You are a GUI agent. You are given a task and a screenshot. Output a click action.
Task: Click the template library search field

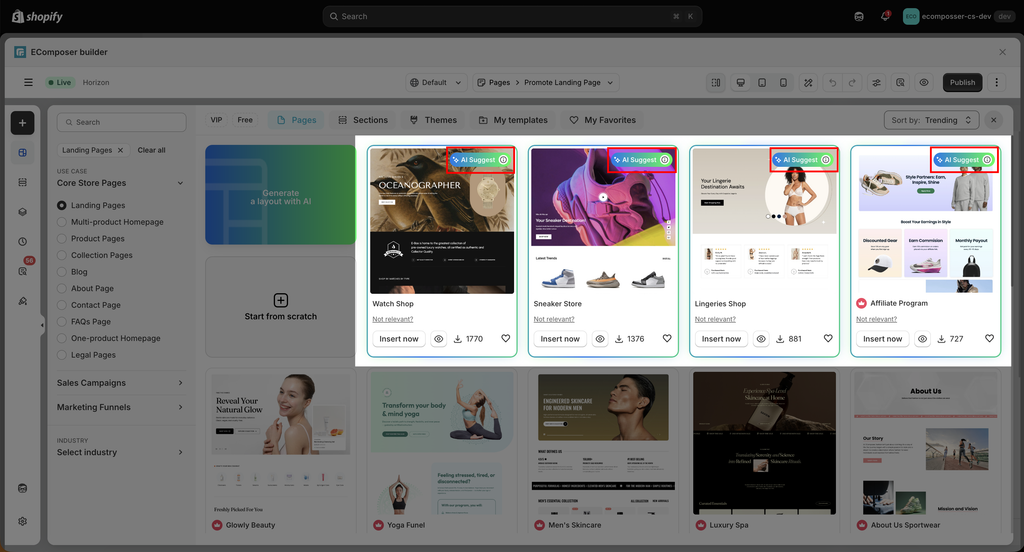[121, 122]
